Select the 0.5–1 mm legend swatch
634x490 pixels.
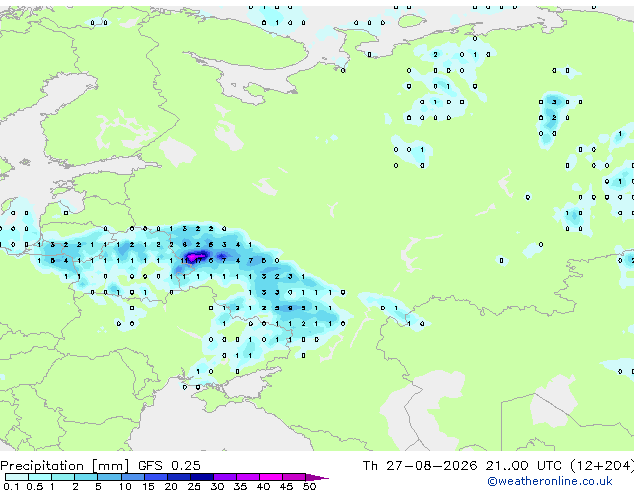40,477
